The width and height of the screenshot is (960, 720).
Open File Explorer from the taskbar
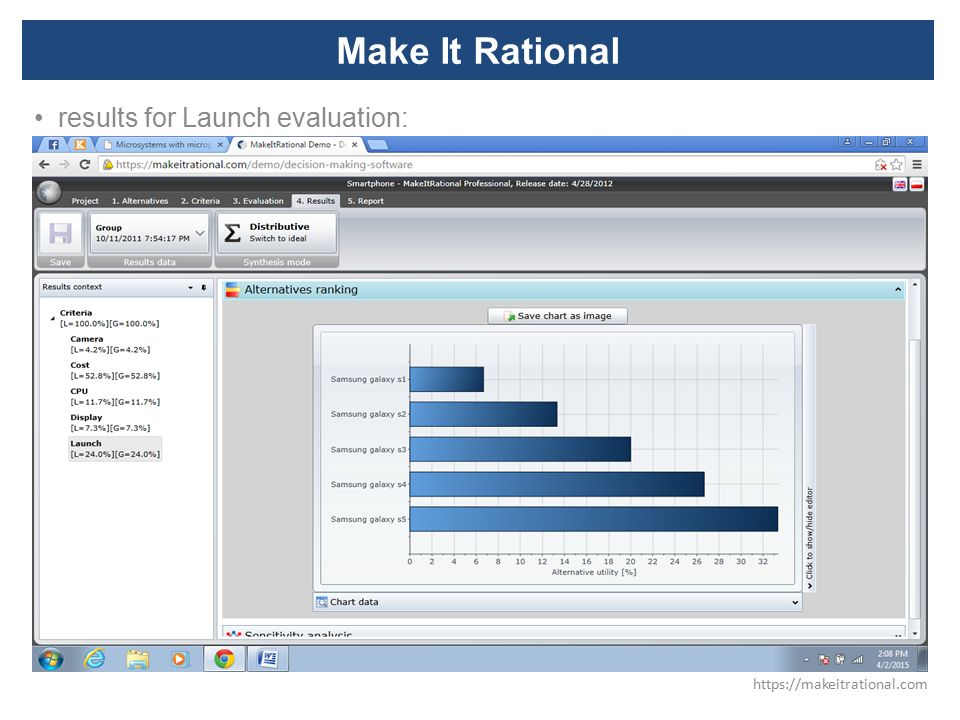tap(138, 659)
